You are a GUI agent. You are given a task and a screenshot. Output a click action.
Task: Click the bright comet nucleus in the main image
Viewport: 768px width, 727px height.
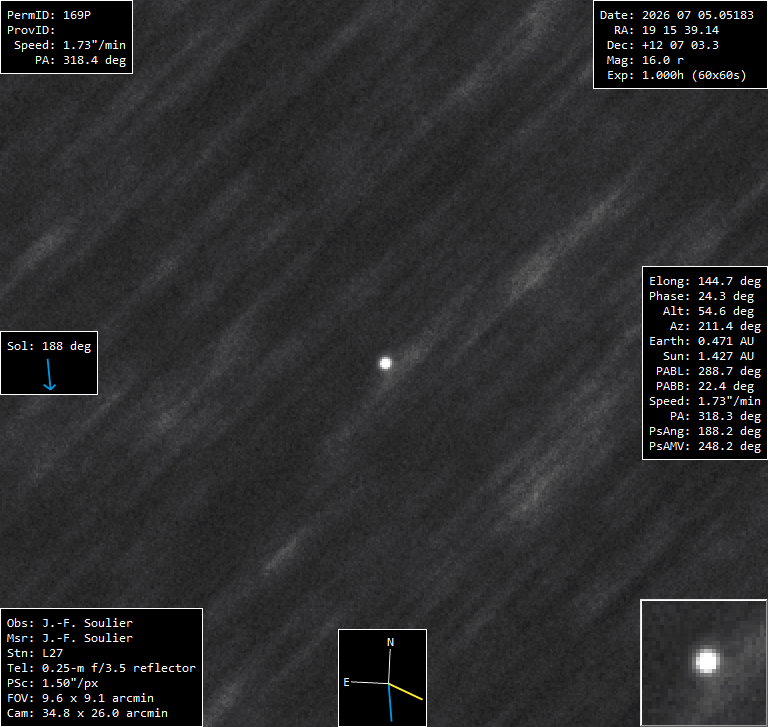pos(385,363)
